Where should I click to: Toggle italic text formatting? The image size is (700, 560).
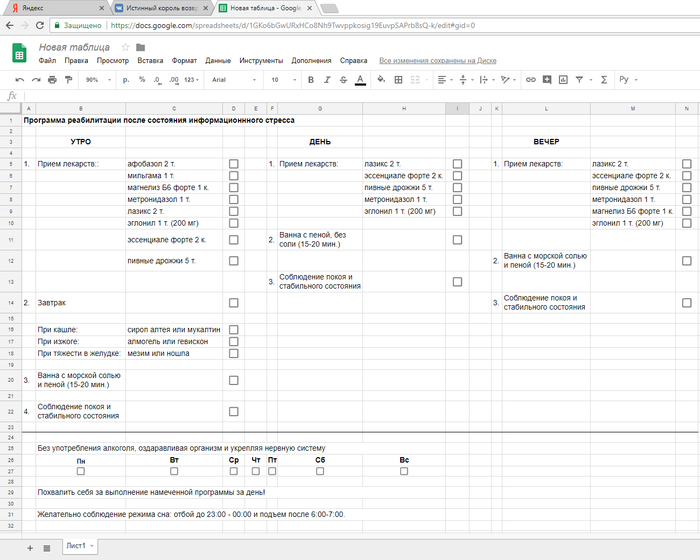coord(326,79)
